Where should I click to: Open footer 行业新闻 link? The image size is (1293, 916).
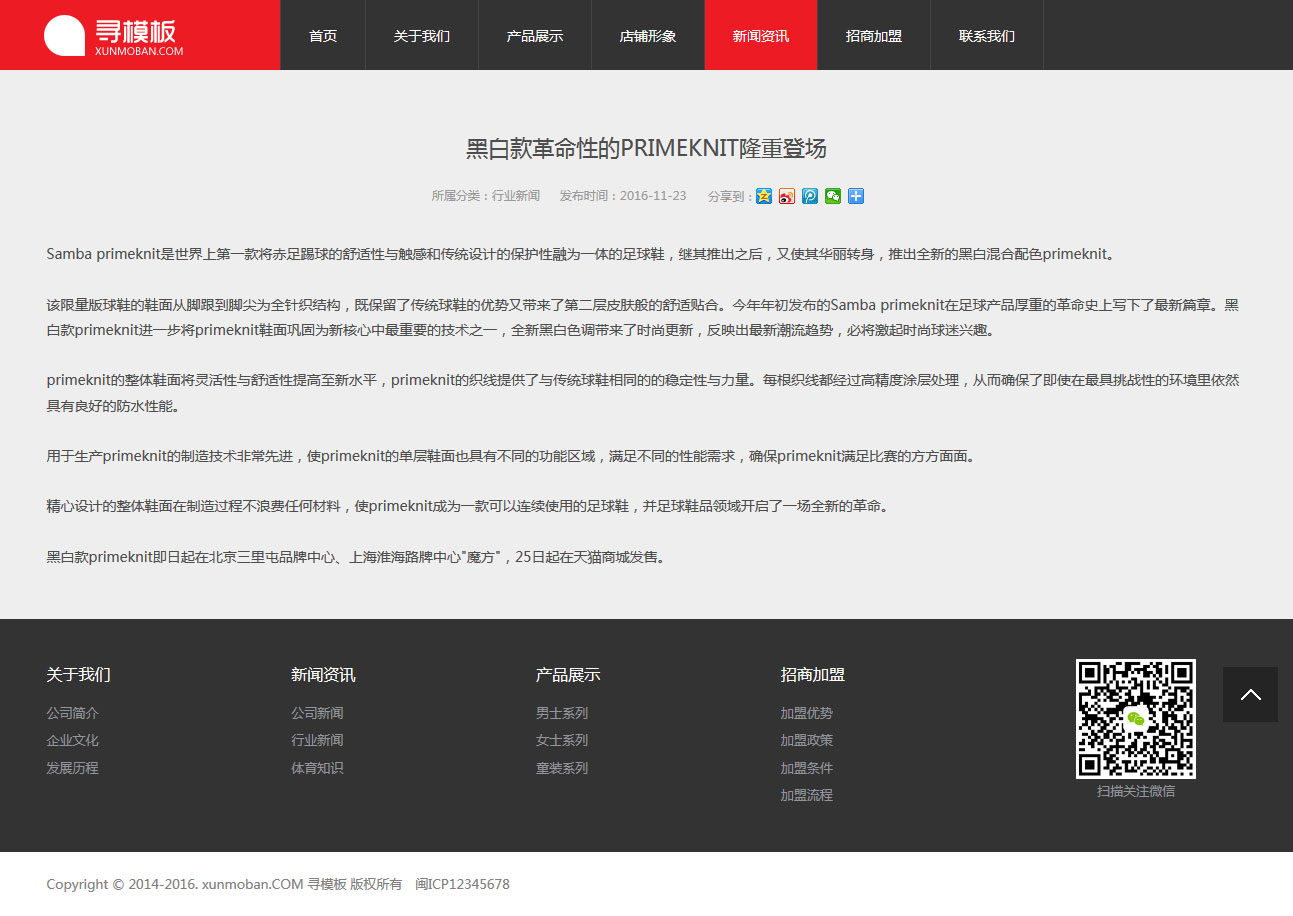click(x=317, y=740)
